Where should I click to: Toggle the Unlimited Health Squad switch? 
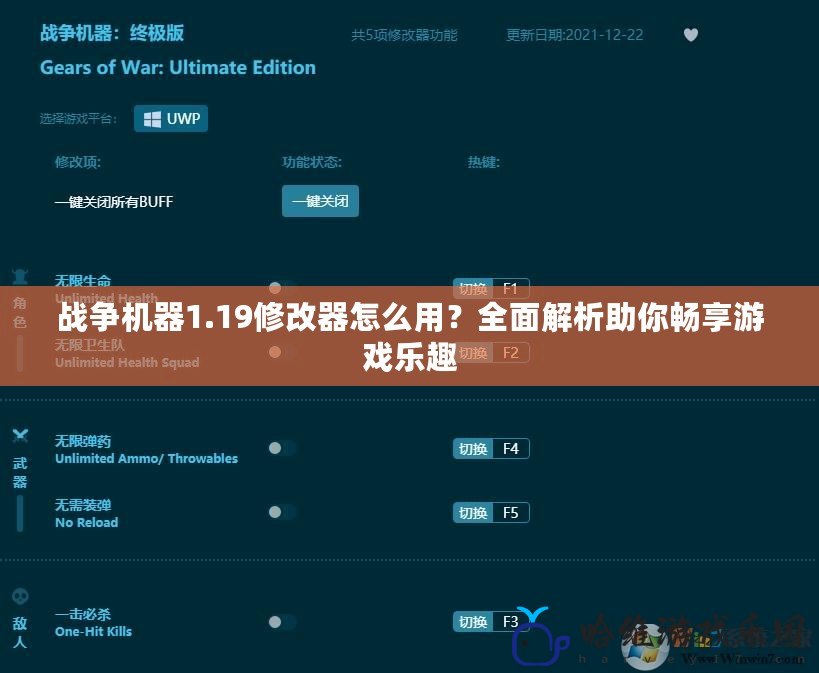[282, 352]
